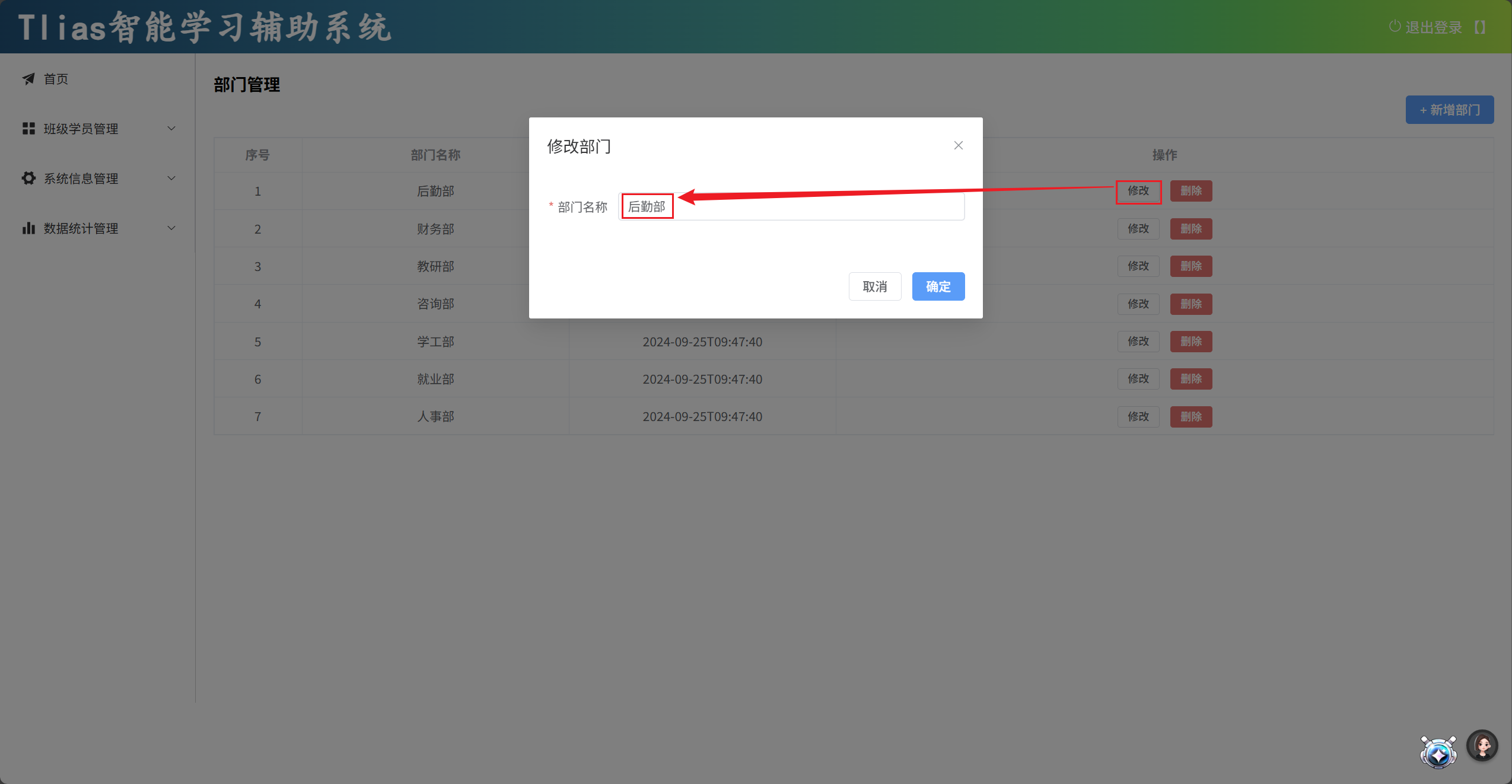Click the class management grid icon

coord(28,129)
